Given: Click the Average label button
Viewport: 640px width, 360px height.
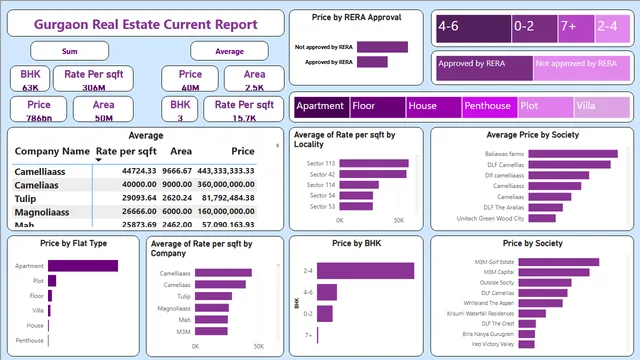Looking at the screenshot, I should (229, 51).
